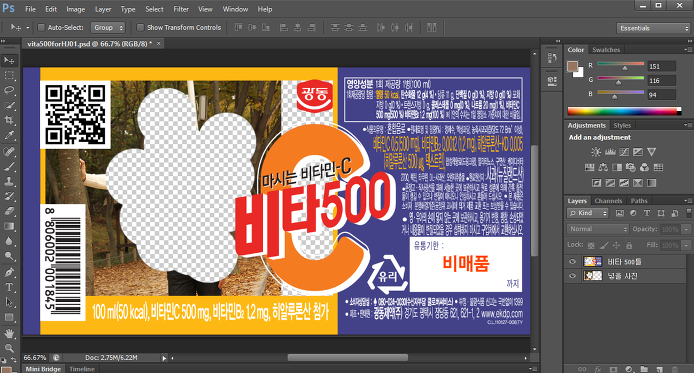Select the Lasso tool
The width and height of the screenshot is (694, 373).
9,90
